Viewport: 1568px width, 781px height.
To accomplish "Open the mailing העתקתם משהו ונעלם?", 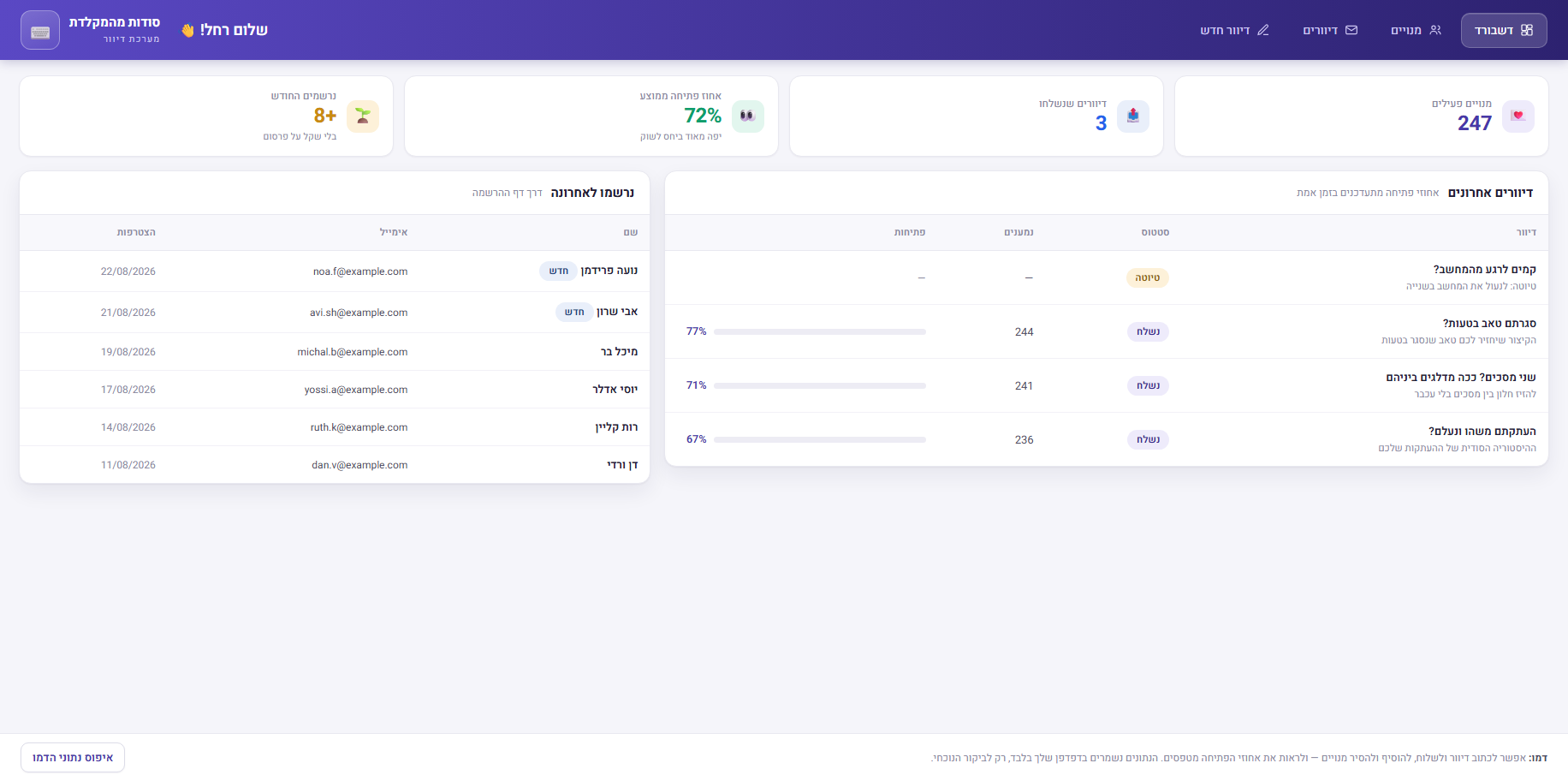I will click(x=1482, y=431).
